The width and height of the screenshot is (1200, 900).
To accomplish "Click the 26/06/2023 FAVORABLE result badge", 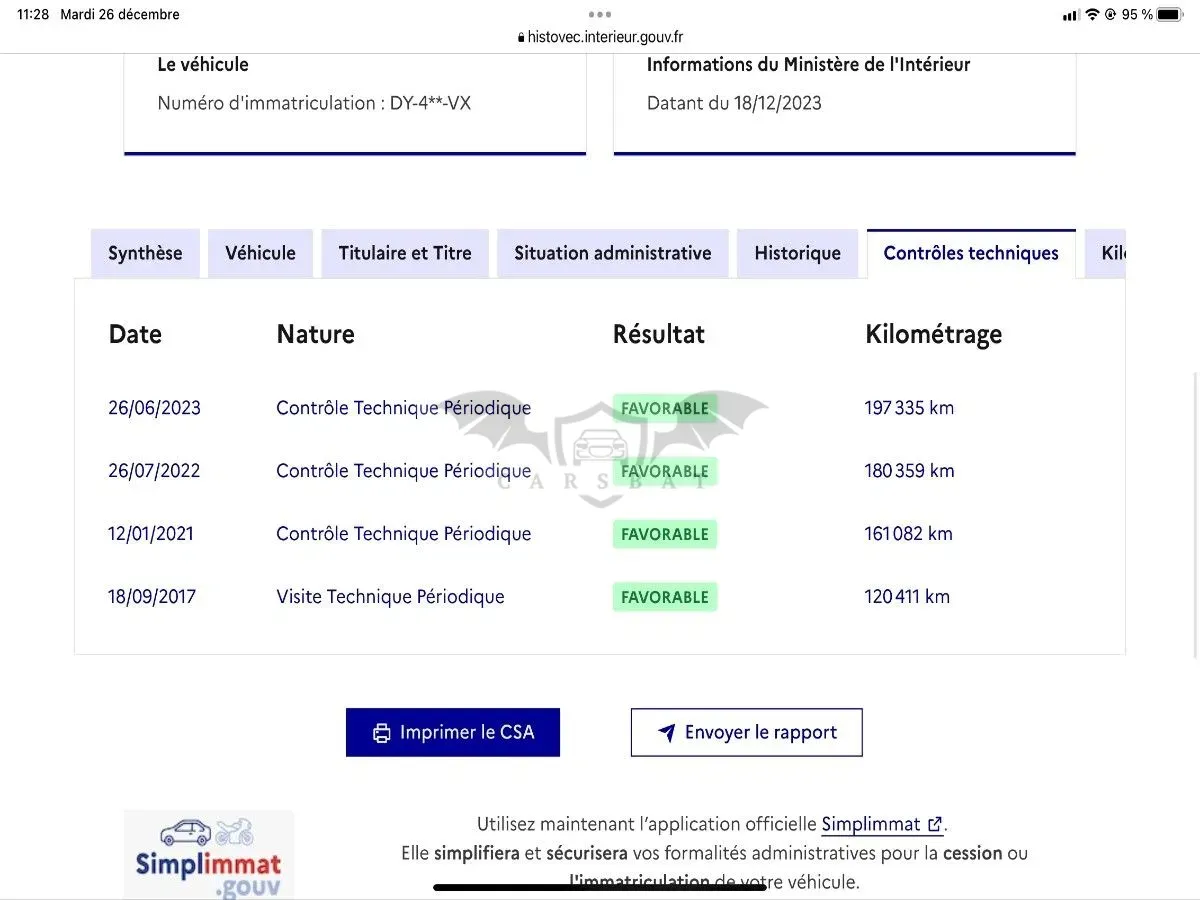I will (x=665, y=408).
